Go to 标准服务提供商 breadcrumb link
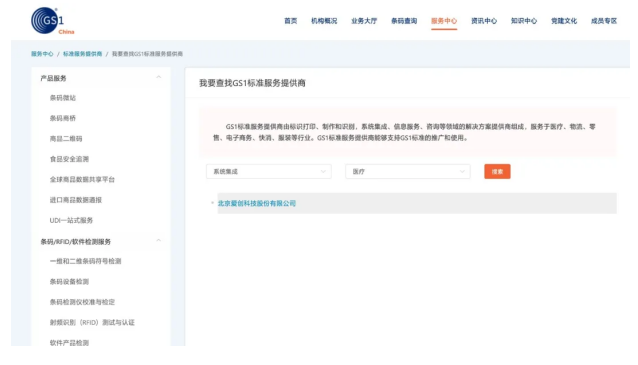 pyautogui.click(x=83, y=54)
